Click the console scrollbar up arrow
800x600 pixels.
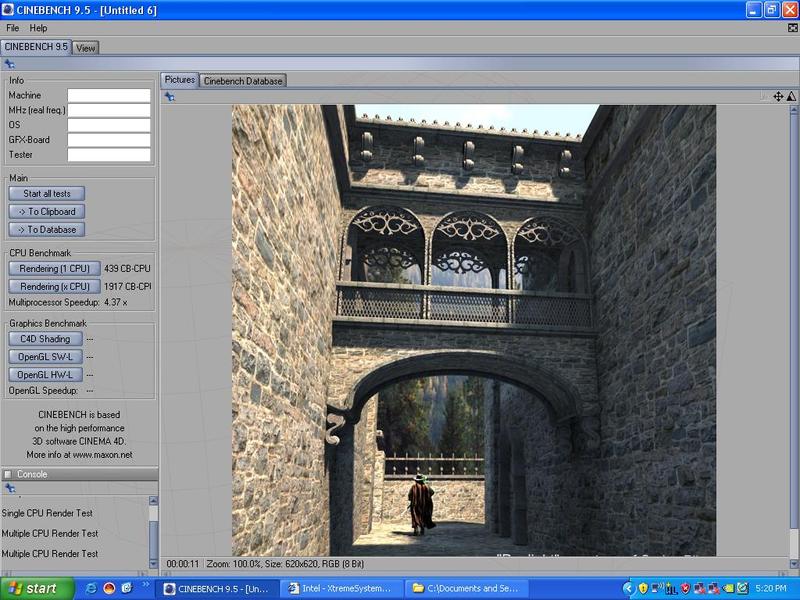(x=153, y=501)
